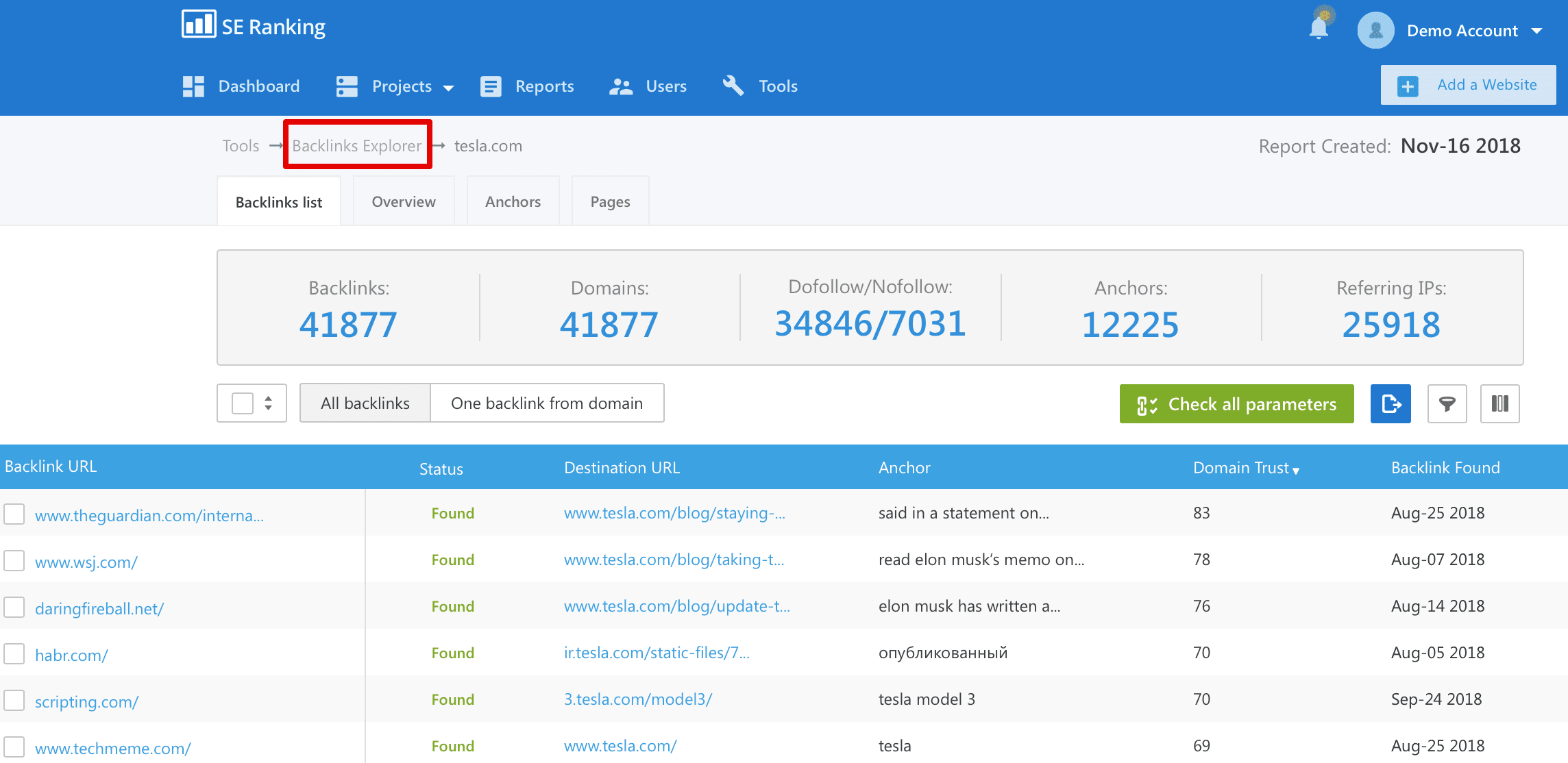The height and width of the screenshot is (763, 1568).
Task: Open the habr.com/ backlink
Action: pyautogui.click(x=71, y=655)
